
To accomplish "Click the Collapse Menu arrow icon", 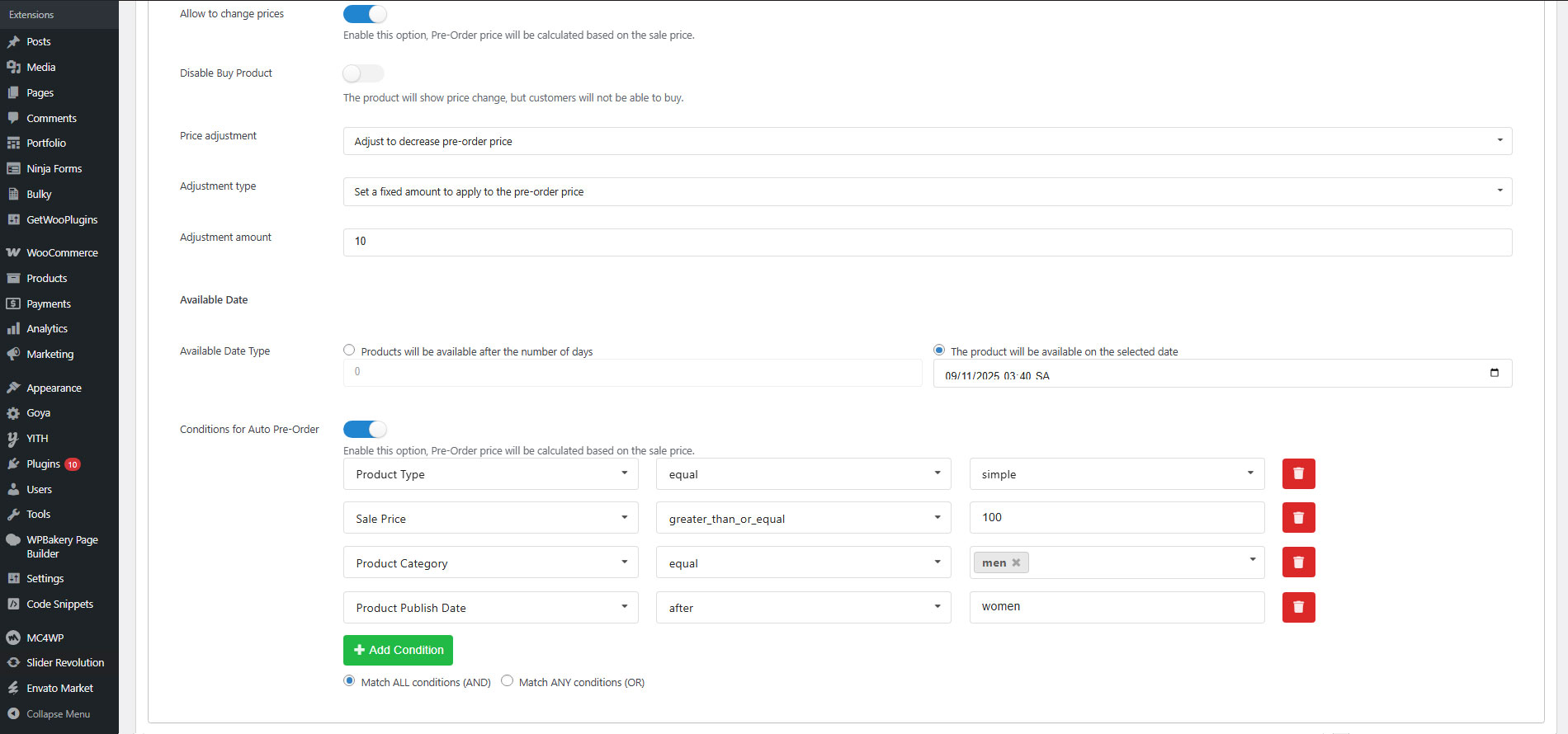I will [13, 713].
